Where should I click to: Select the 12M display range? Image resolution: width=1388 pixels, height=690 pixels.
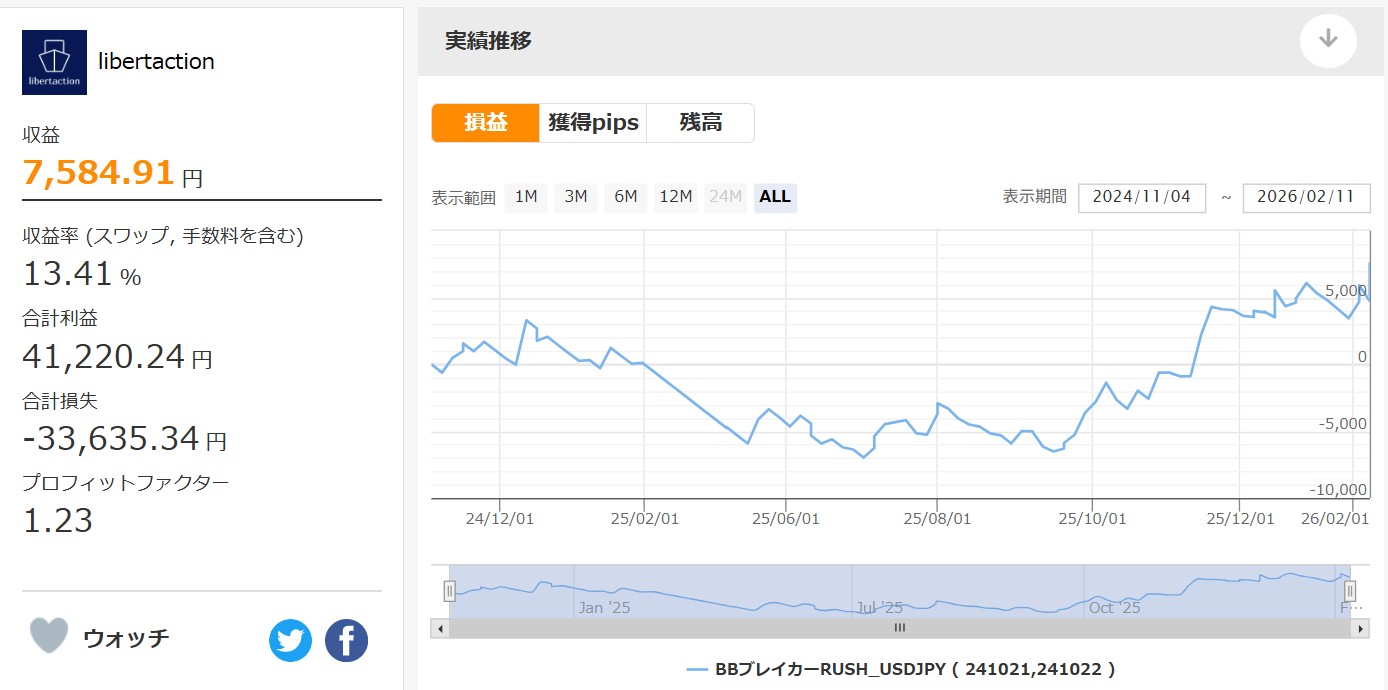pos(676,197)
